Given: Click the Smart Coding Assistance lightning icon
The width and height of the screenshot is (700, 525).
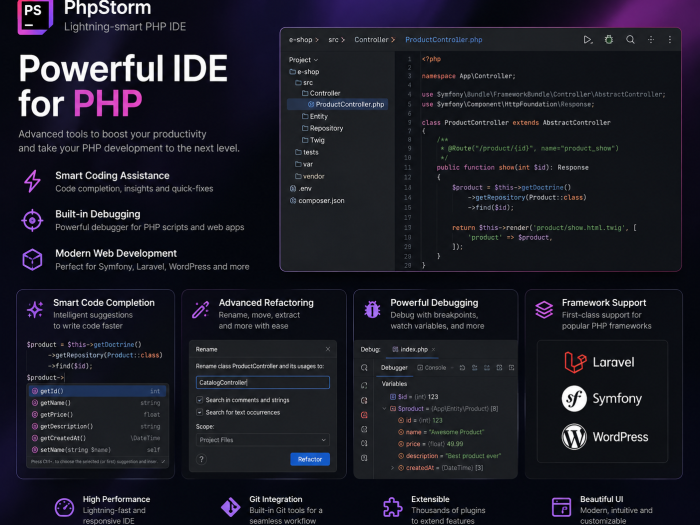Looking at the screenshot, I should 32,181.
